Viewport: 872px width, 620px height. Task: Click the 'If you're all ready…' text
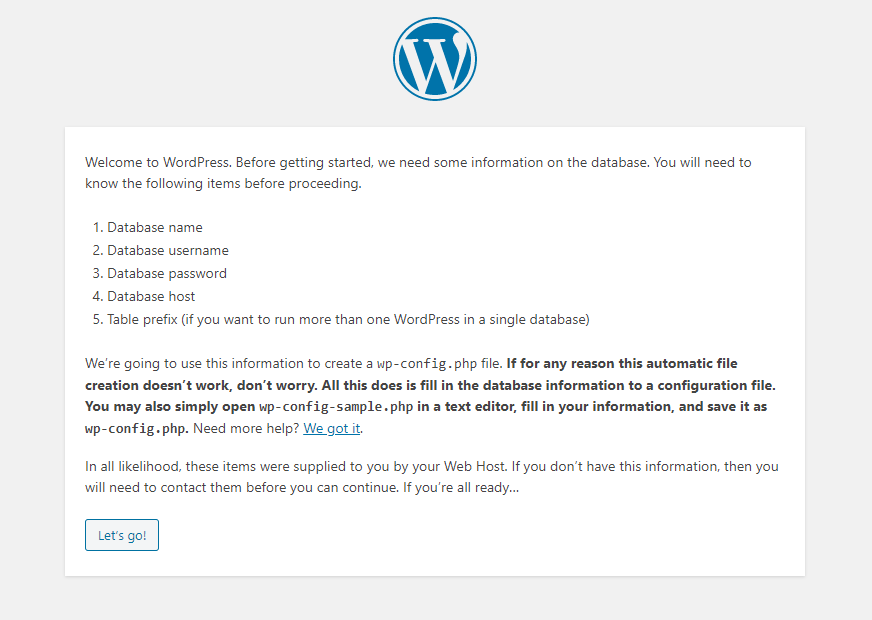[461, 488]
